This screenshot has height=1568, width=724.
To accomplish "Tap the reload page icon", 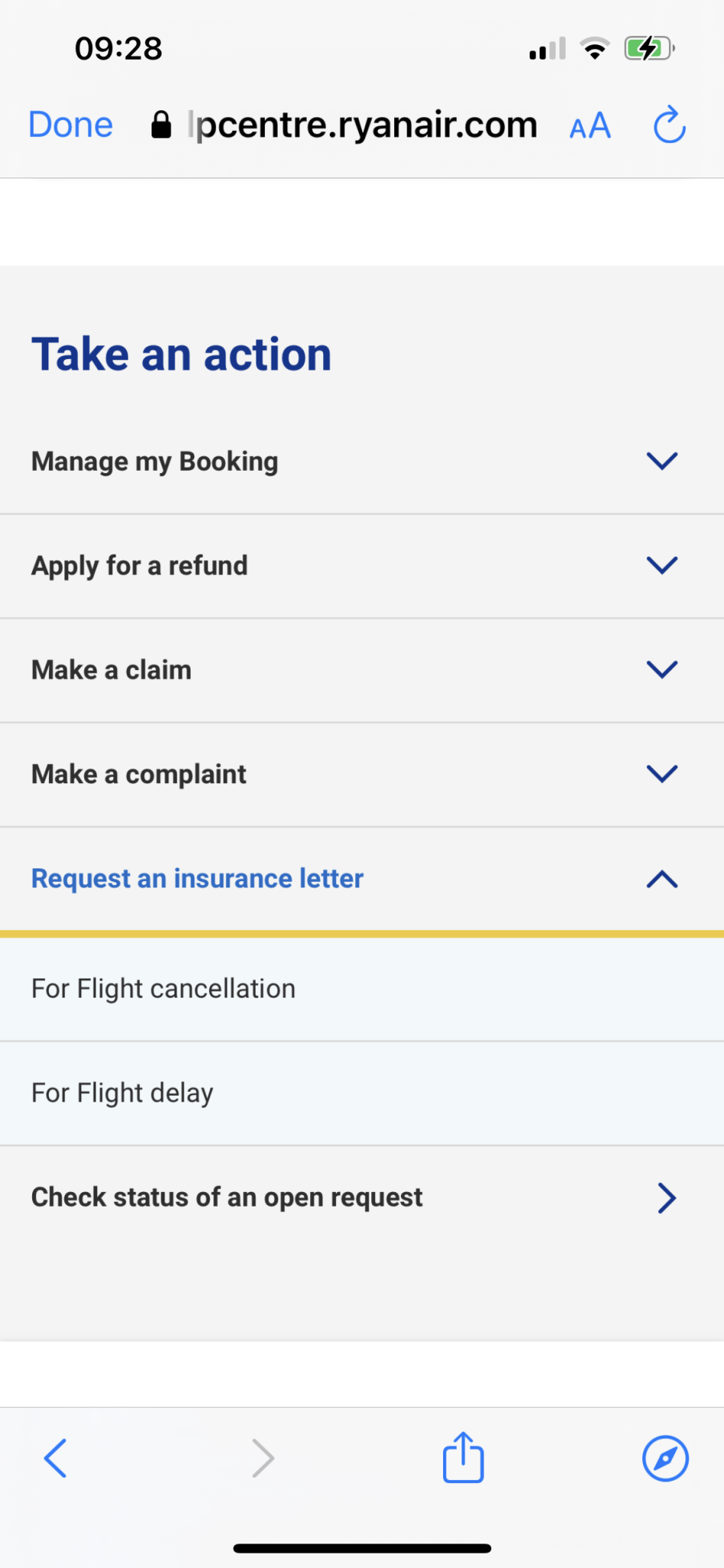I will (669, 125).
